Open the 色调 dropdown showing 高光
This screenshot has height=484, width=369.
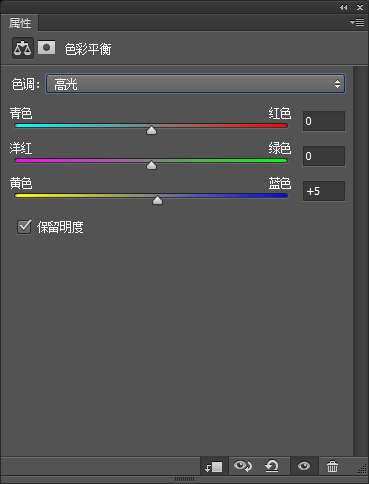click(x=195, y=84)
